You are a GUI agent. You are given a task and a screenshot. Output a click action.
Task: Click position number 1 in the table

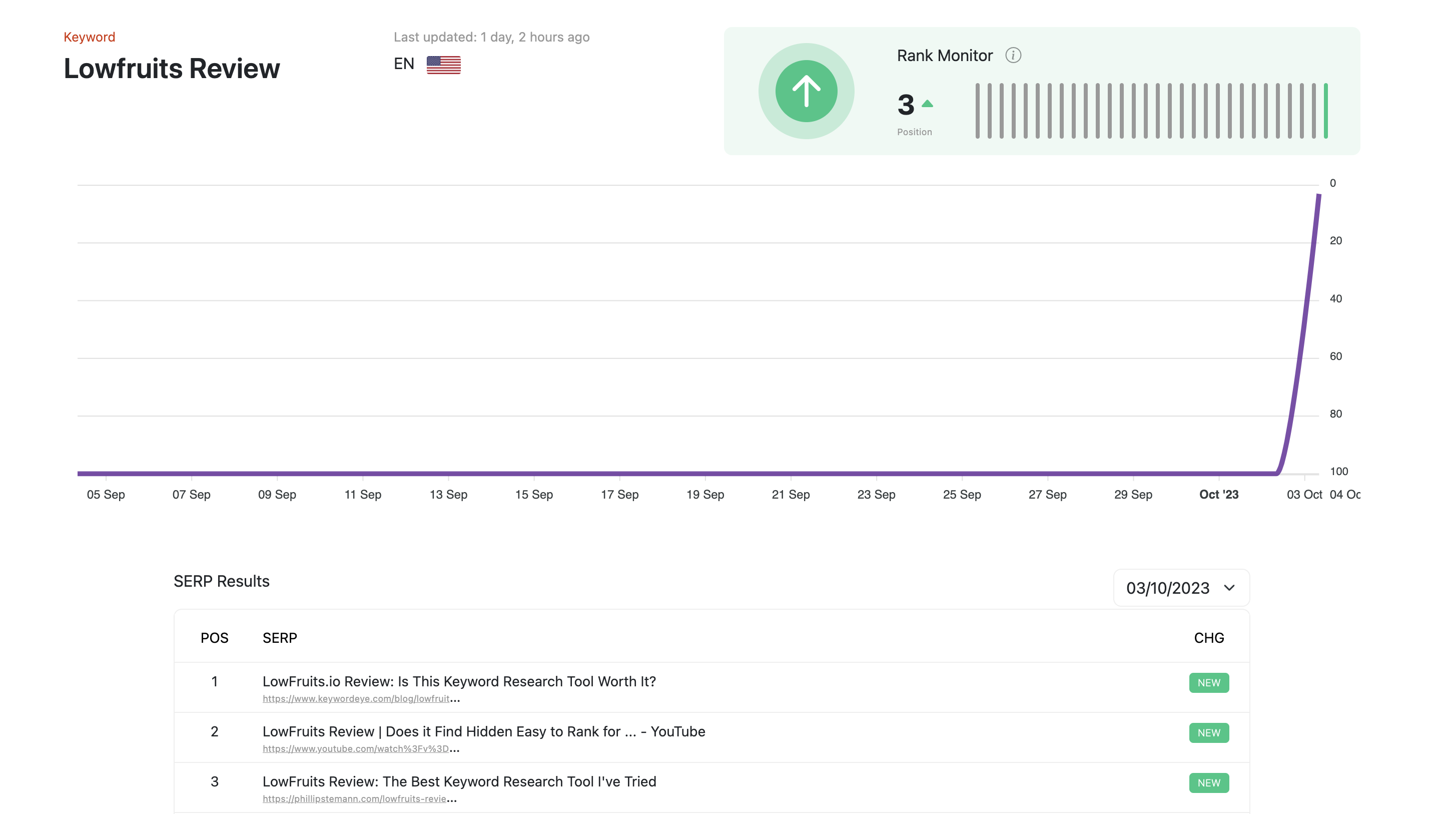click(214, 681)
